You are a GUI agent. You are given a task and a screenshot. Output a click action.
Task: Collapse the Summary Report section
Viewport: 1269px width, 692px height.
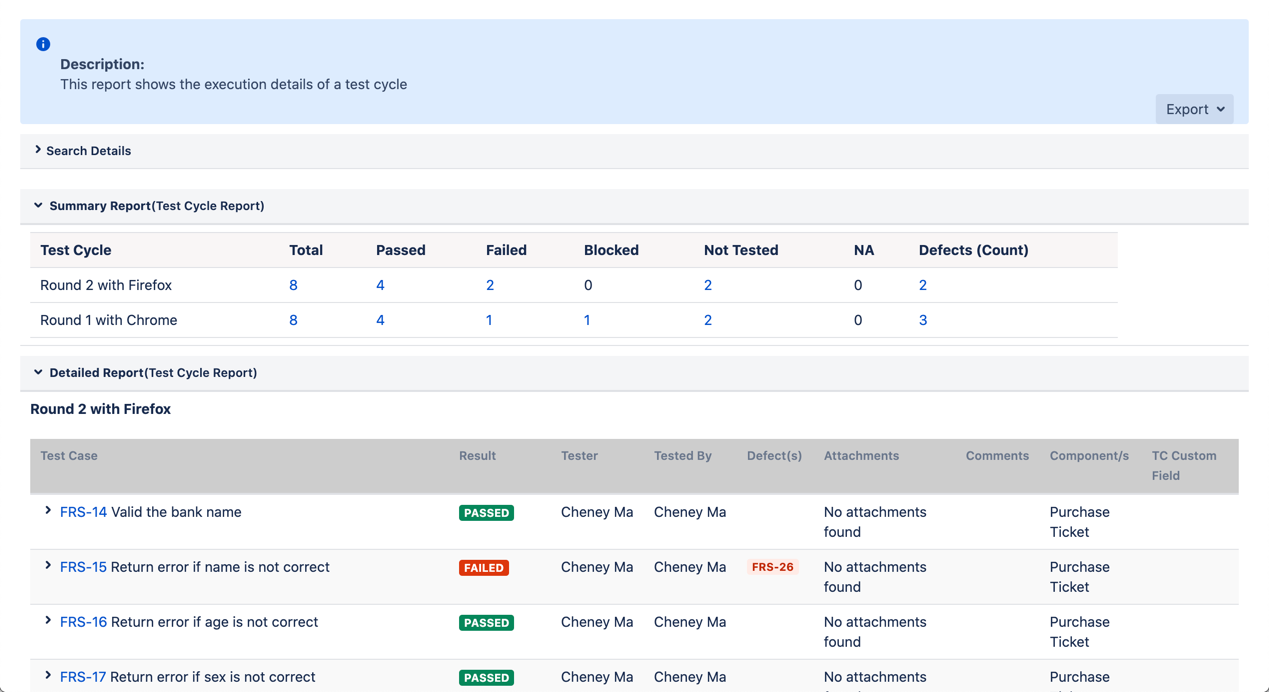point(38,206)
